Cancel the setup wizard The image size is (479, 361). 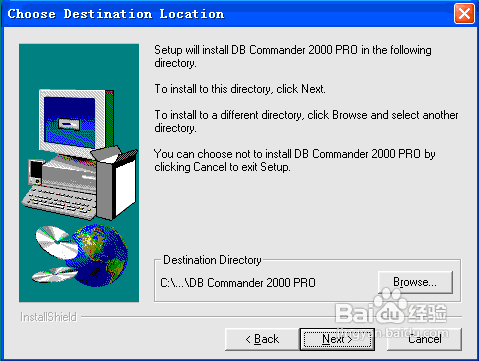pyautogui.click(x=424, y=339)
